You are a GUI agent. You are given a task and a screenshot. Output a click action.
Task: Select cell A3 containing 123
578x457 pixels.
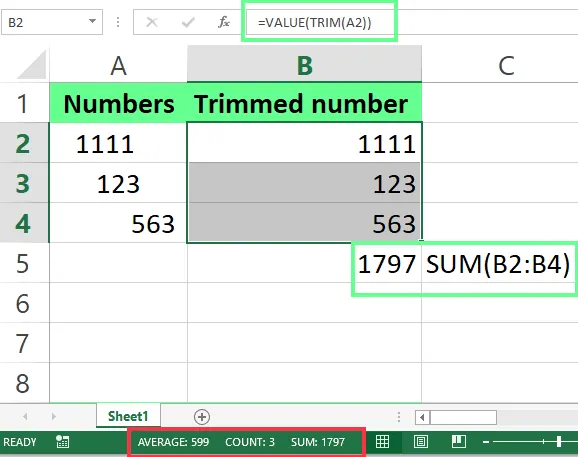coord(118,183)
